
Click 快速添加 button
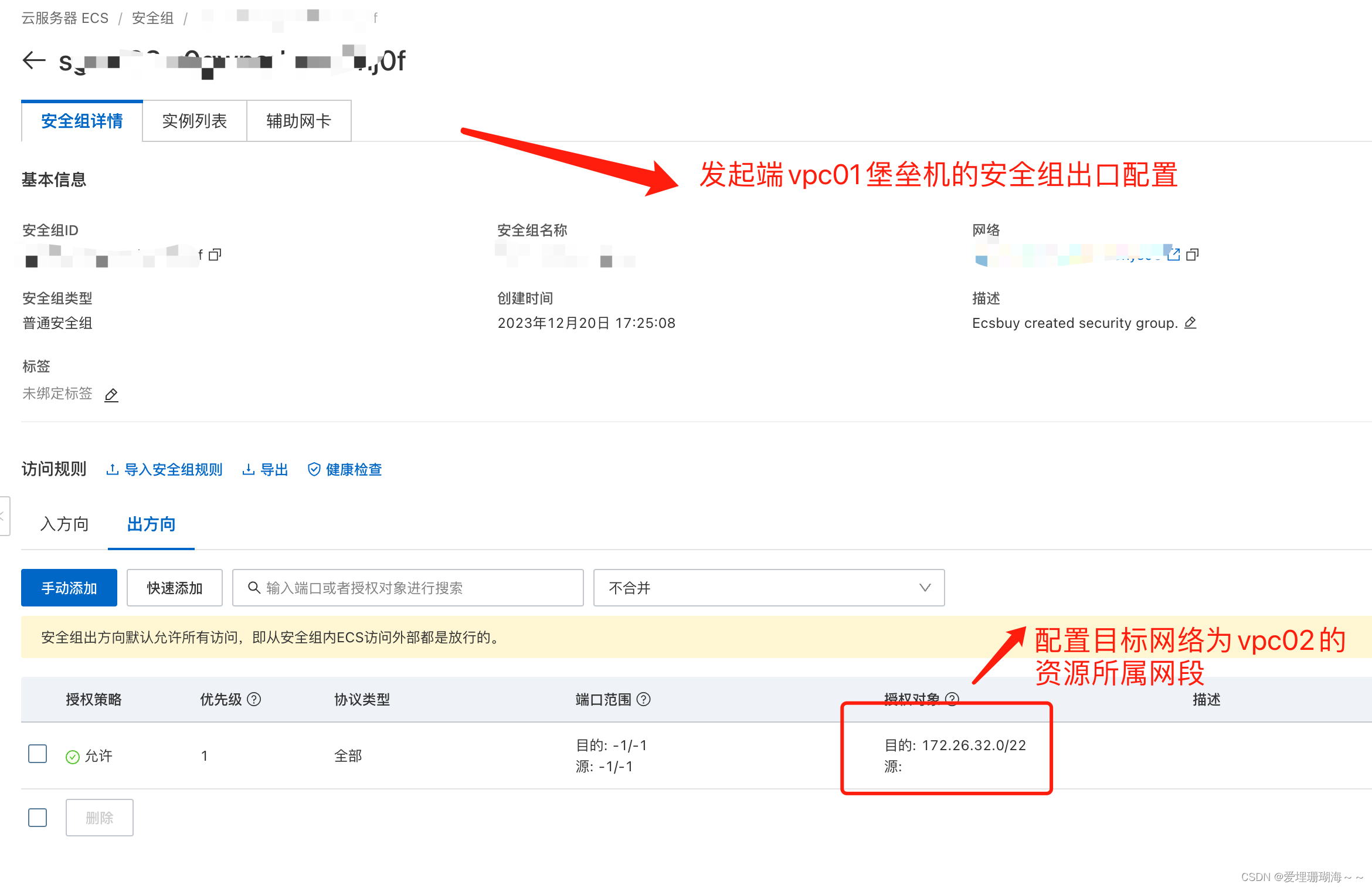pos(175,588)
